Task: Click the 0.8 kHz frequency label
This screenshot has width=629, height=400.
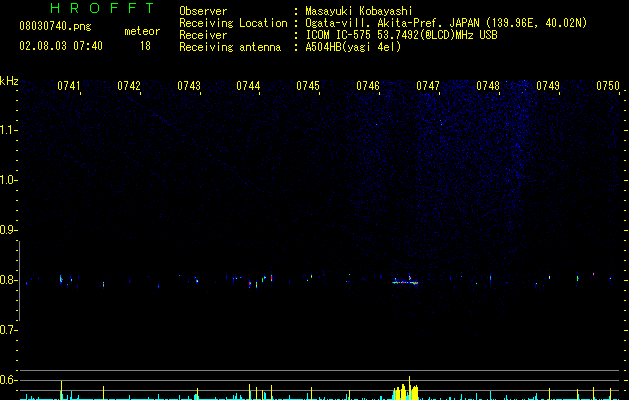Action: [8, 280]
